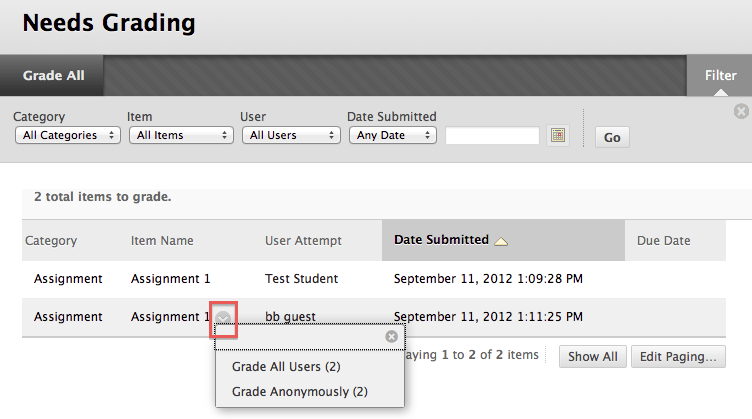
Task: Open the All Items dropdown
Action: pos(181,135)
